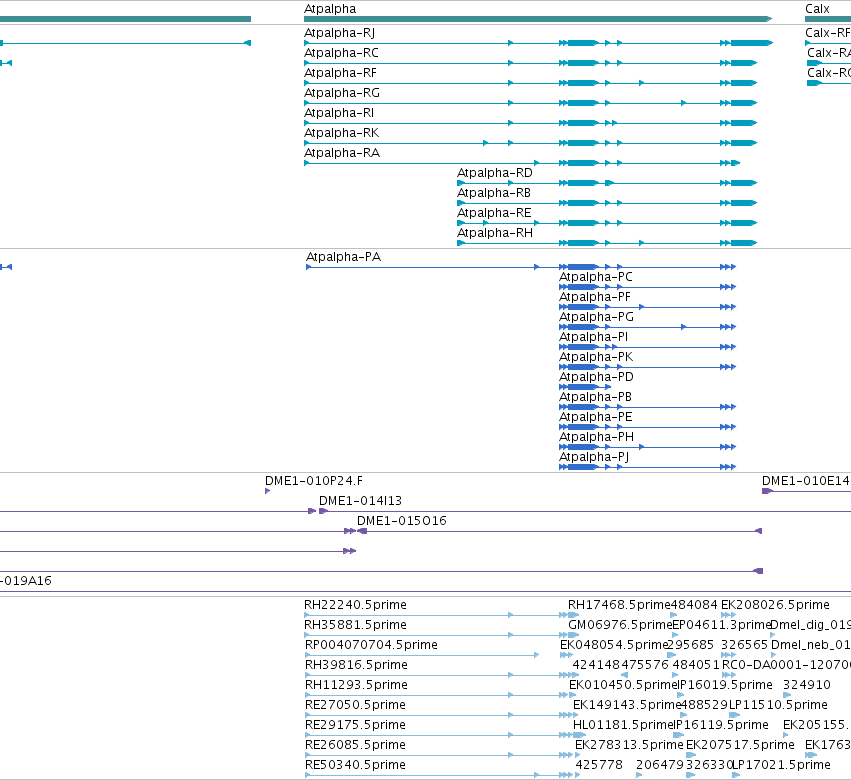The width and height of the screenshot is (851, 780).
Task: Select the Atpalpha gene label
Action: 330,9
